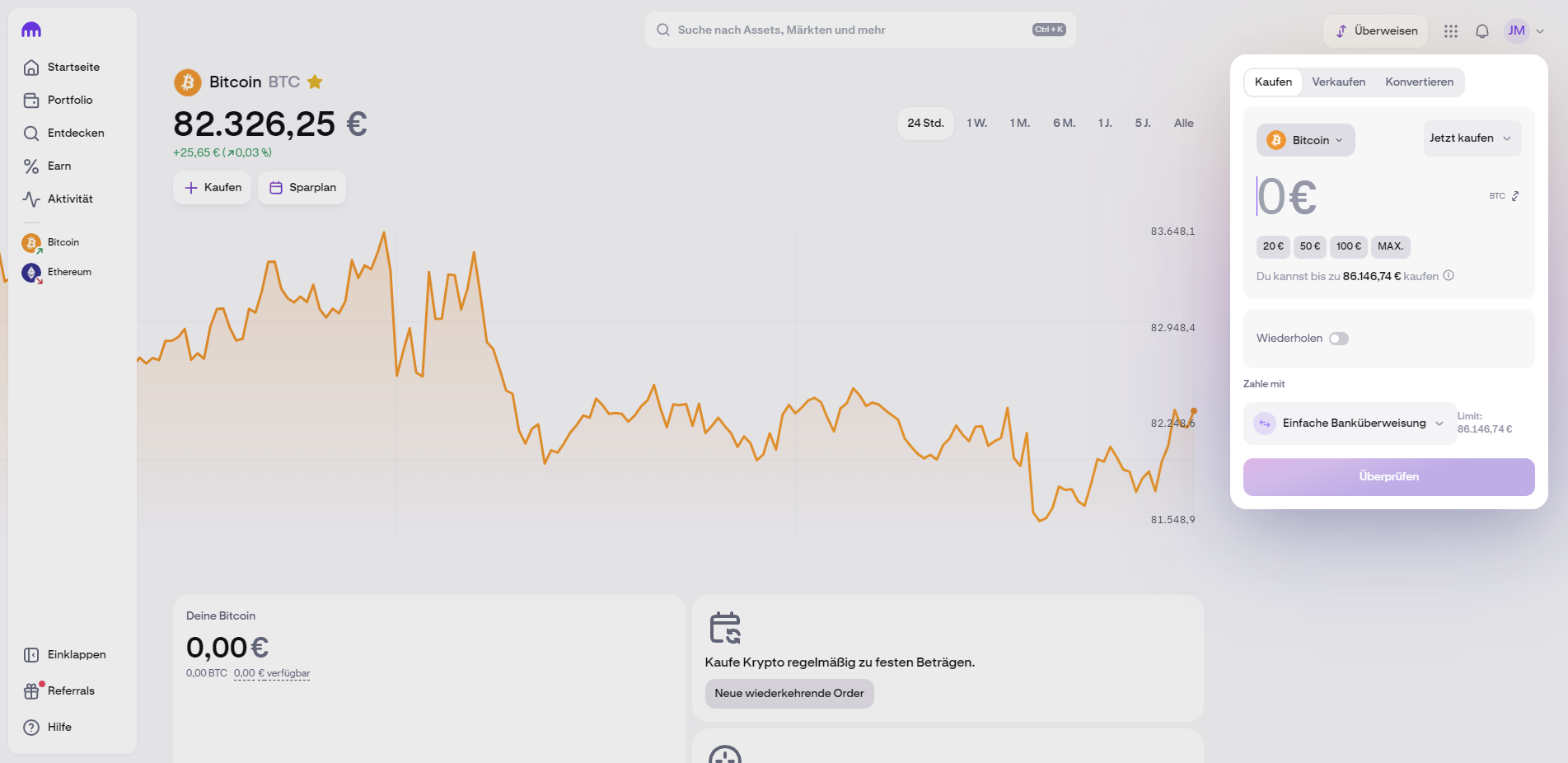This screenshot has width=1568, height=763.
Task: Click the BTC currency swap icon
Action: 1514,196
